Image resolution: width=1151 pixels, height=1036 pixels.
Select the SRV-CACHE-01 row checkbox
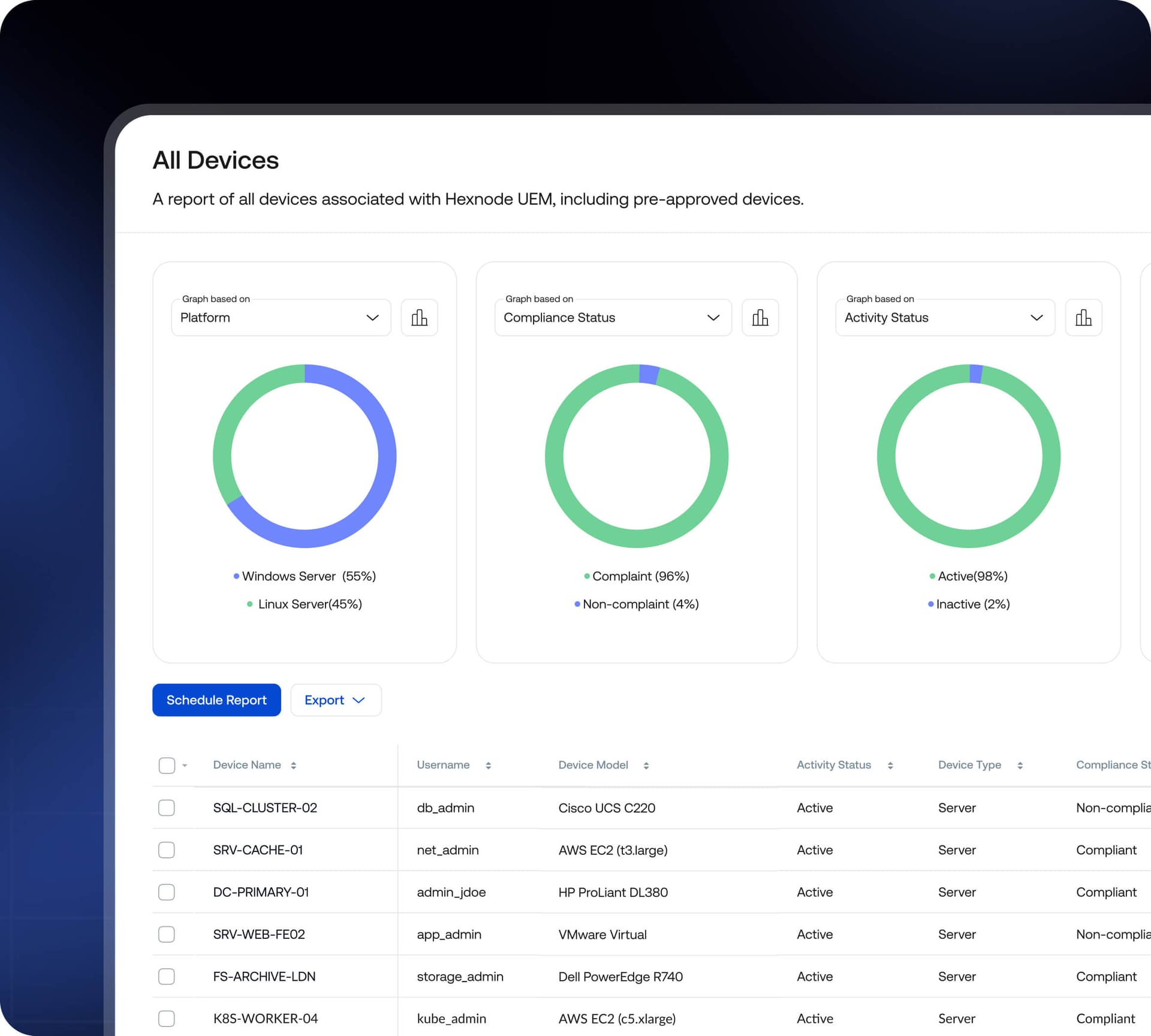pyautogui.click(x=167, y=850)
